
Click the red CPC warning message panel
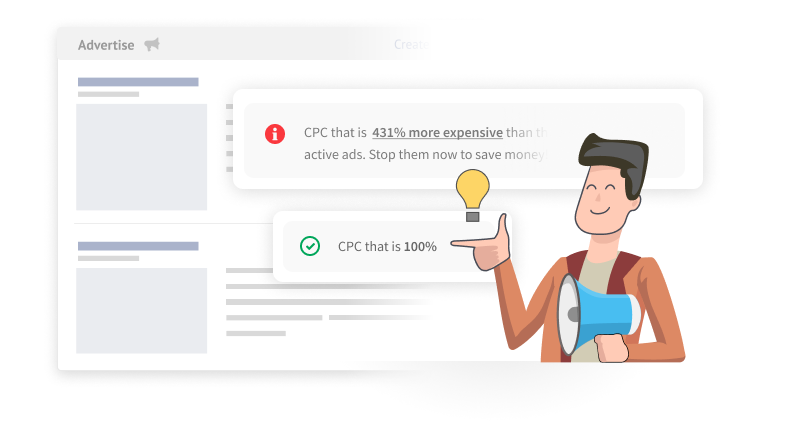[464, 140]
